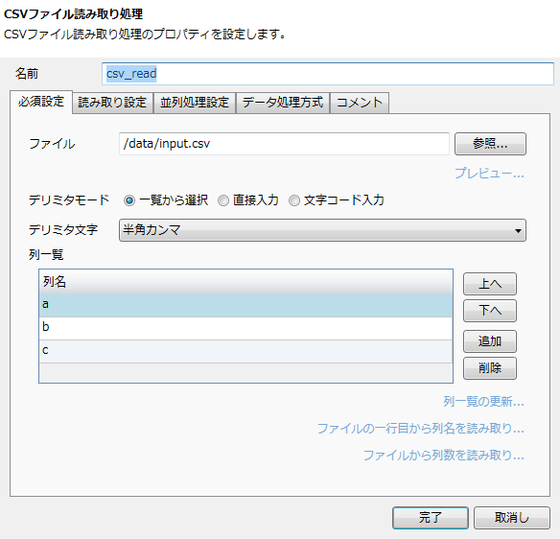Screen dimensions: 560x539
Task: Click 参照... browse button
Action: click(x=490, y=144)
